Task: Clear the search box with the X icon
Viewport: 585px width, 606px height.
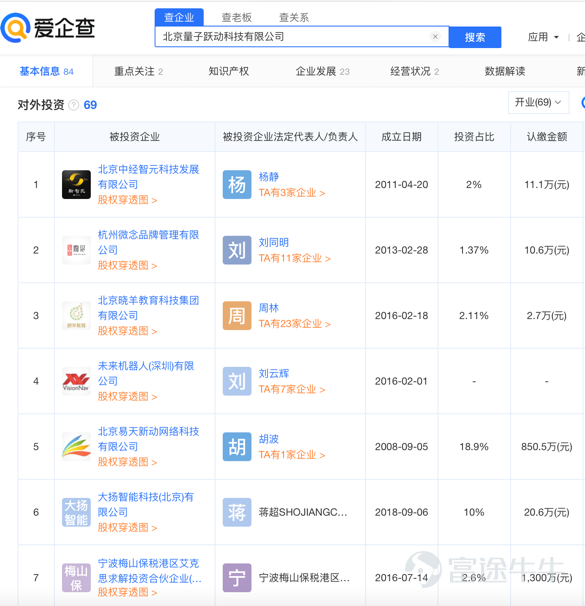Action: coord(435,37)
